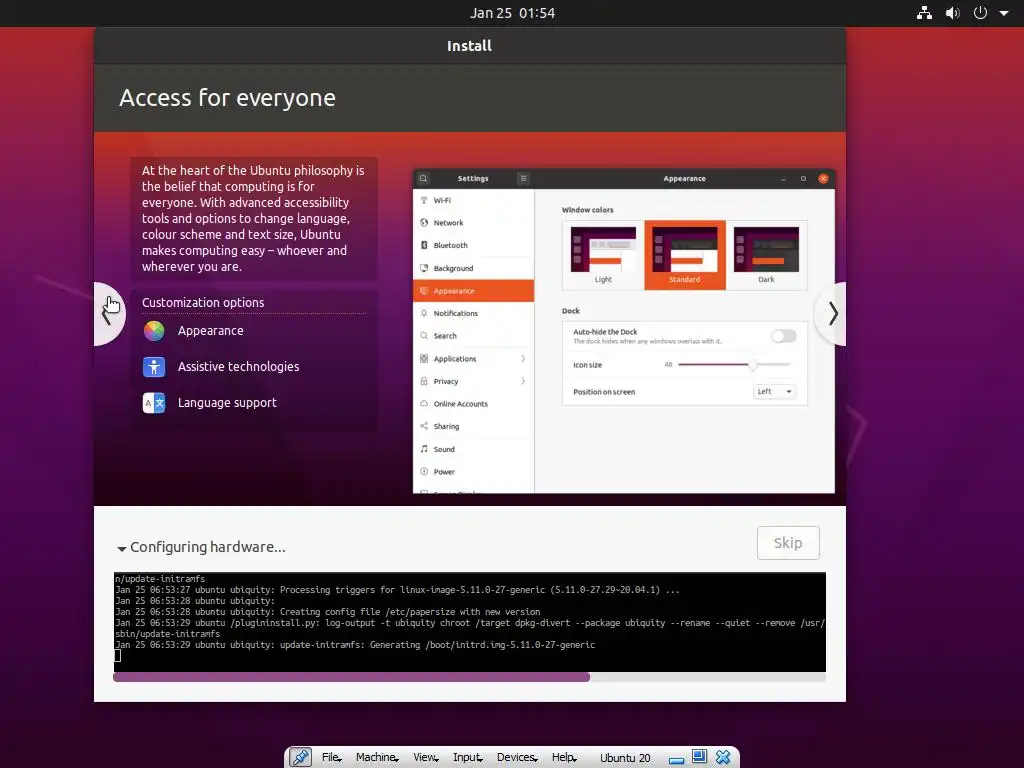Click the wired network icon in top bar
This screenshot has height=768, width=1024.
coord(924,13)
